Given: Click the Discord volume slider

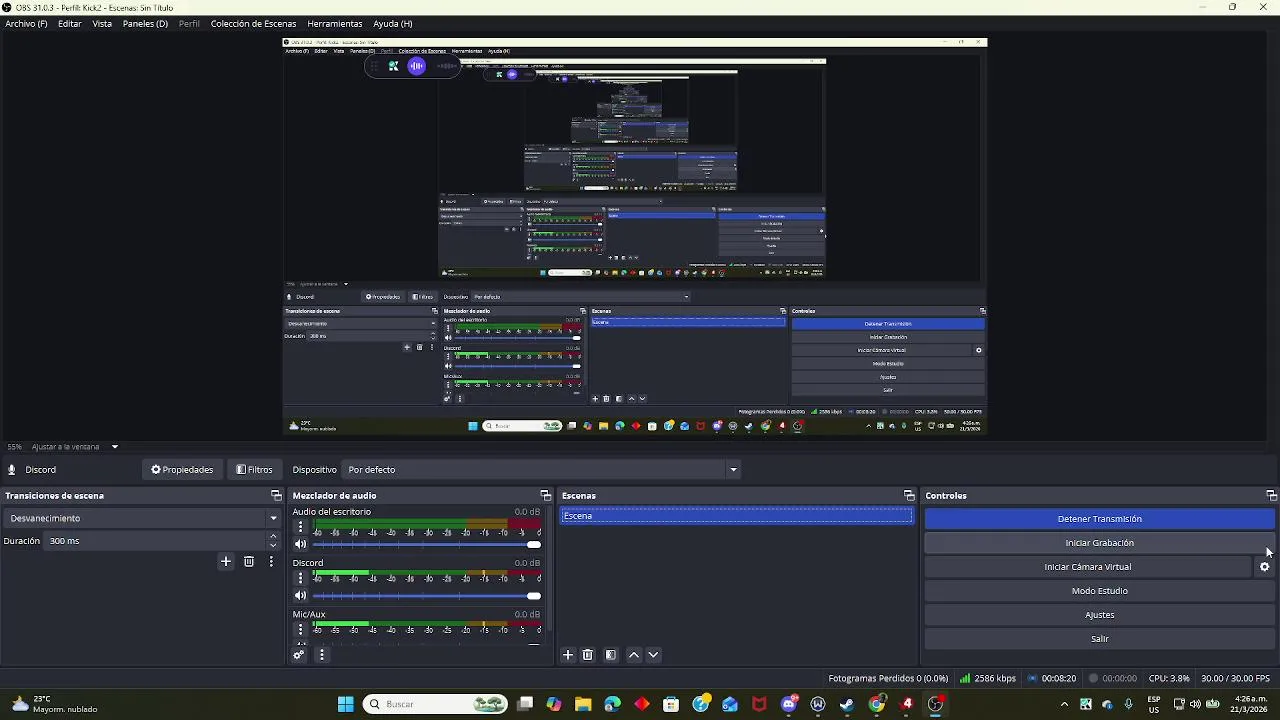Looking at the screenshot, I should coord(427,595).
